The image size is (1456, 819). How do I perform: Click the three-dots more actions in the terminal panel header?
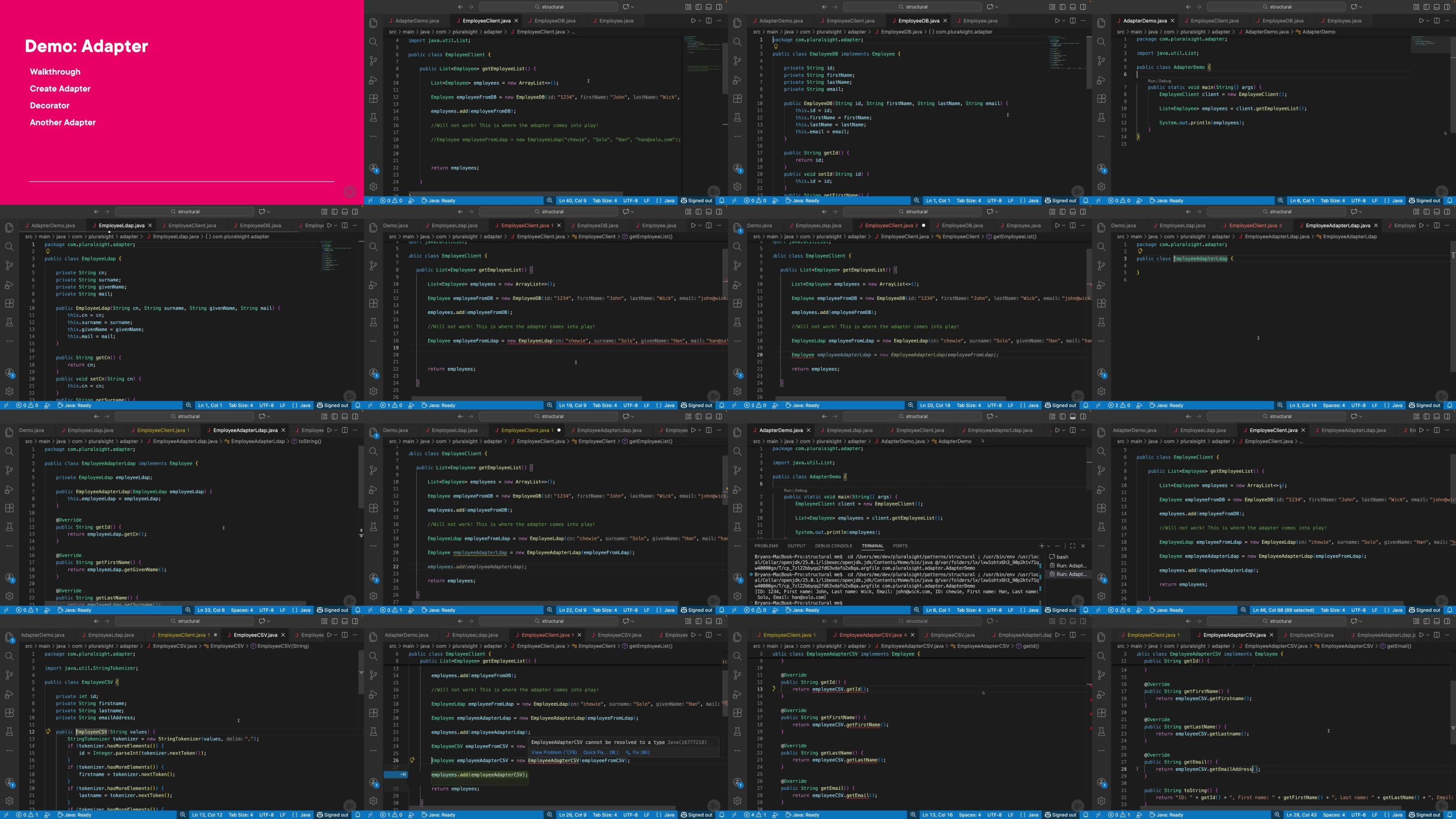(x=1057, y=546)
